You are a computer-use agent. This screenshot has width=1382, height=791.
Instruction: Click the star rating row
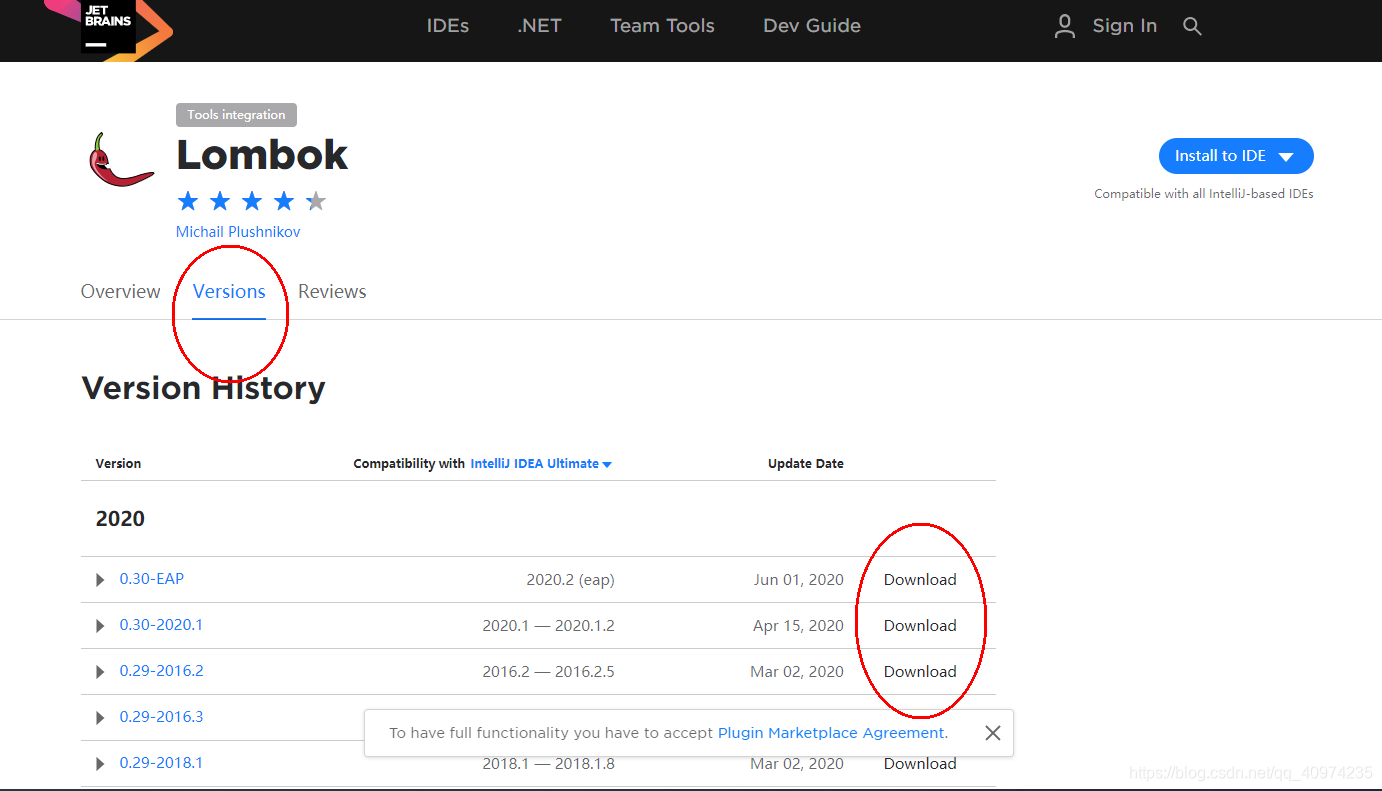(252, 202)
